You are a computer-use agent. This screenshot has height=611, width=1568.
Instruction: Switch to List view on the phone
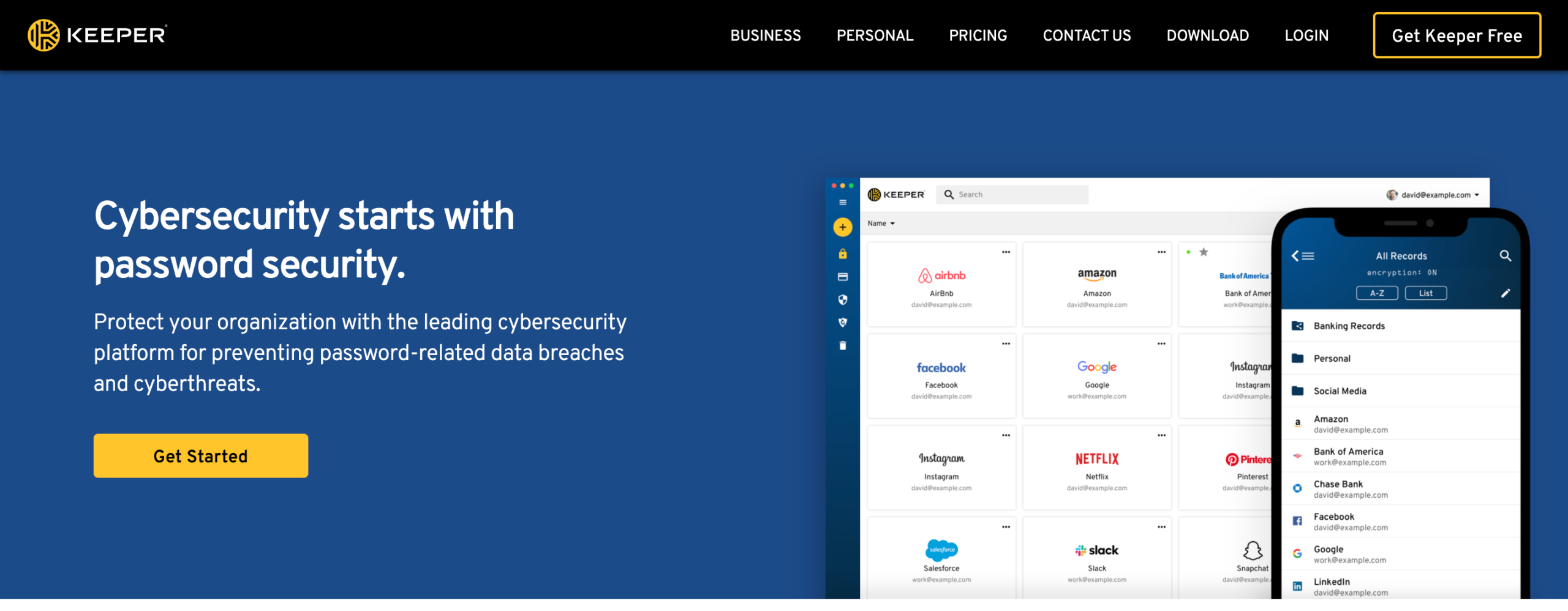1426,293
